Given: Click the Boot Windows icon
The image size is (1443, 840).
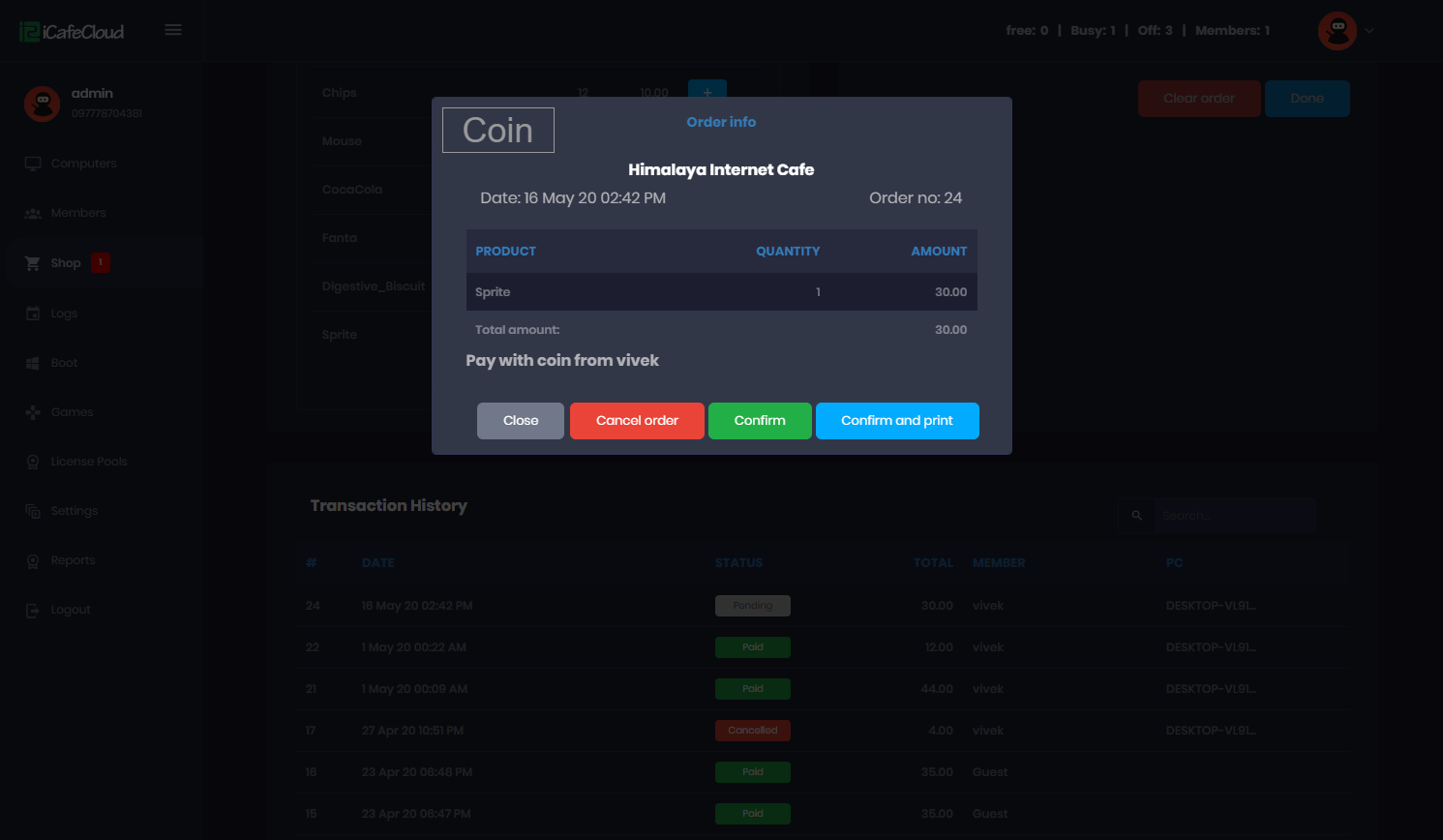Looking at the screenshot, I should coord(33,363).
